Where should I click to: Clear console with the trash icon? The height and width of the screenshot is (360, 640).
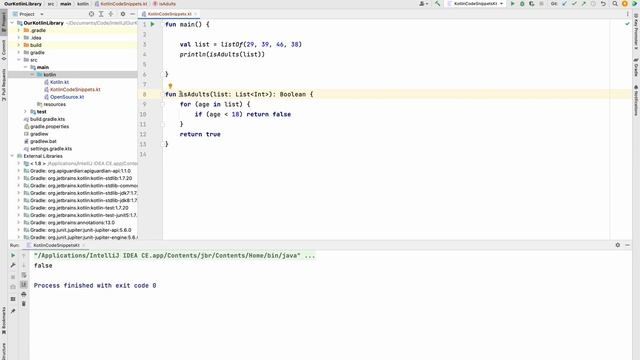(x=24, y=304)
